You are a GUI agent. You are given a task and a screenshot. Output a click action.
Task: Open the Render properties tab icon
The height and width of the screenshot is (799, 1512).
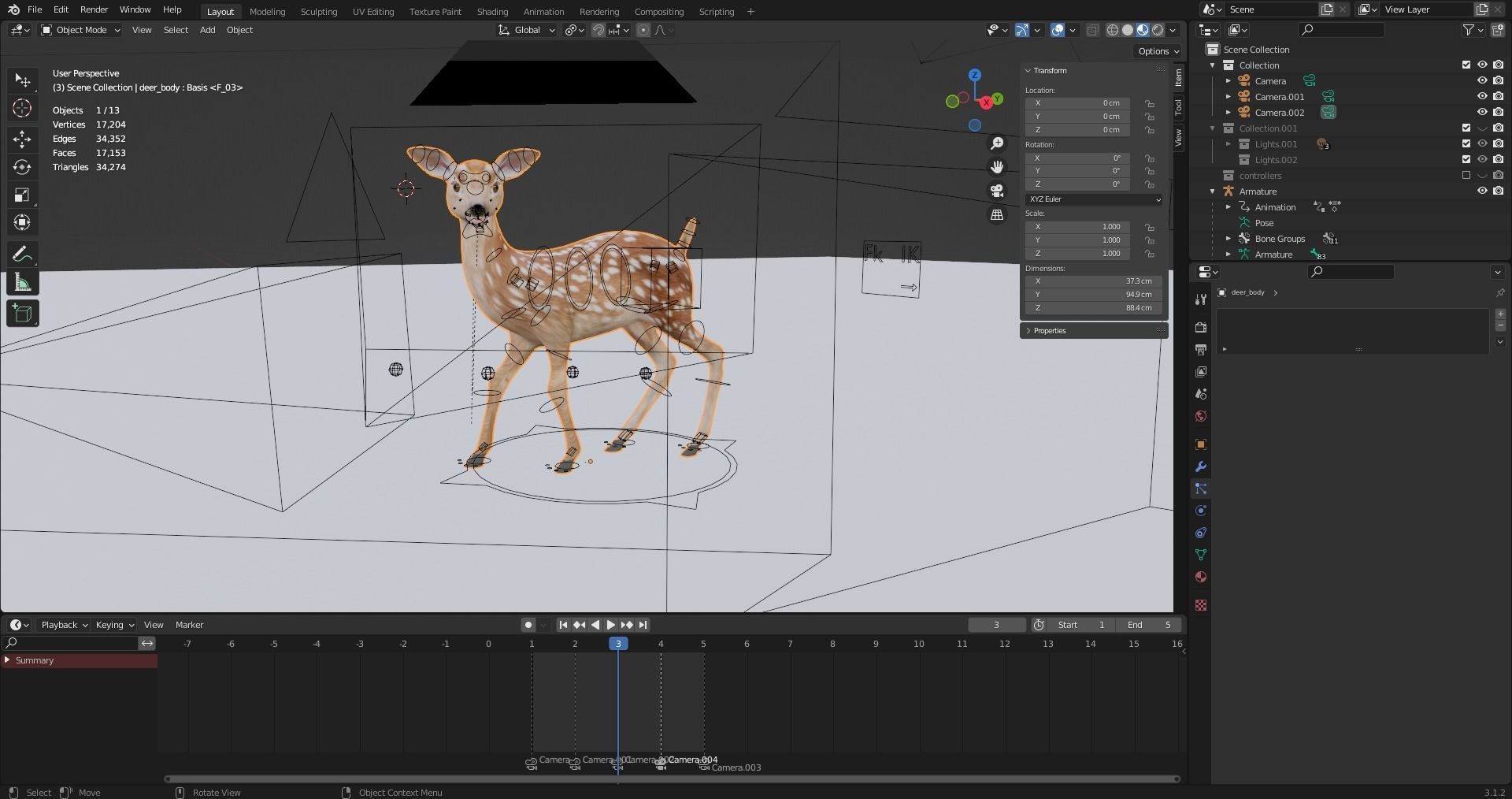click(1200, 327)
